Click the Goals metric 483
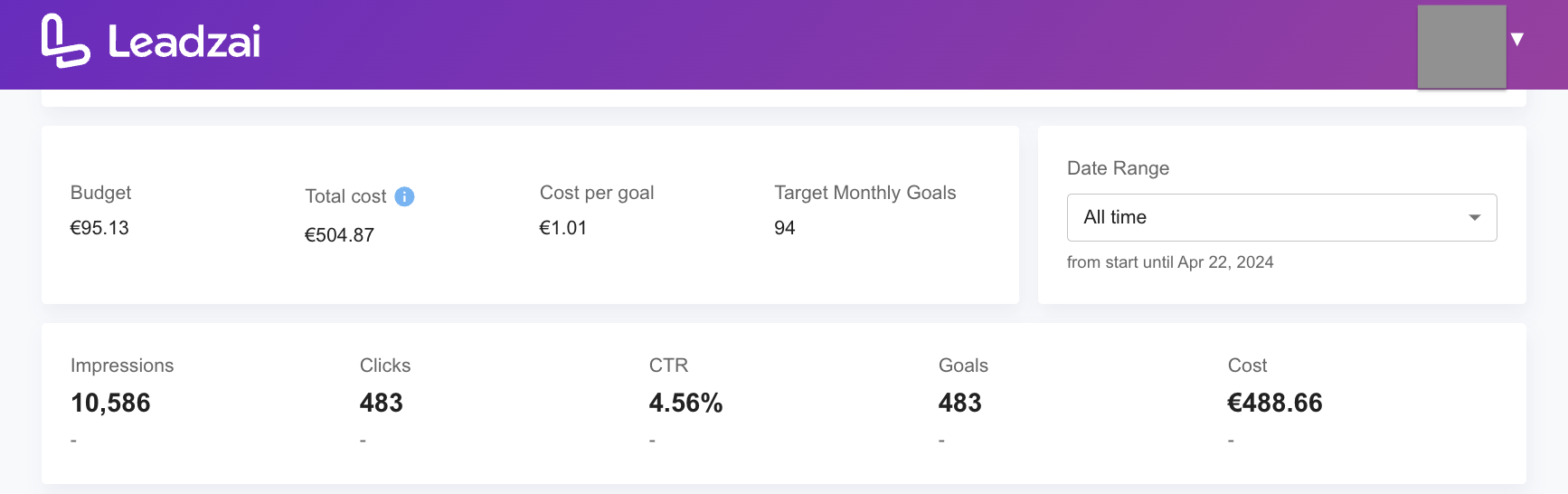1568x494 pixels. (x=960, y=403)
